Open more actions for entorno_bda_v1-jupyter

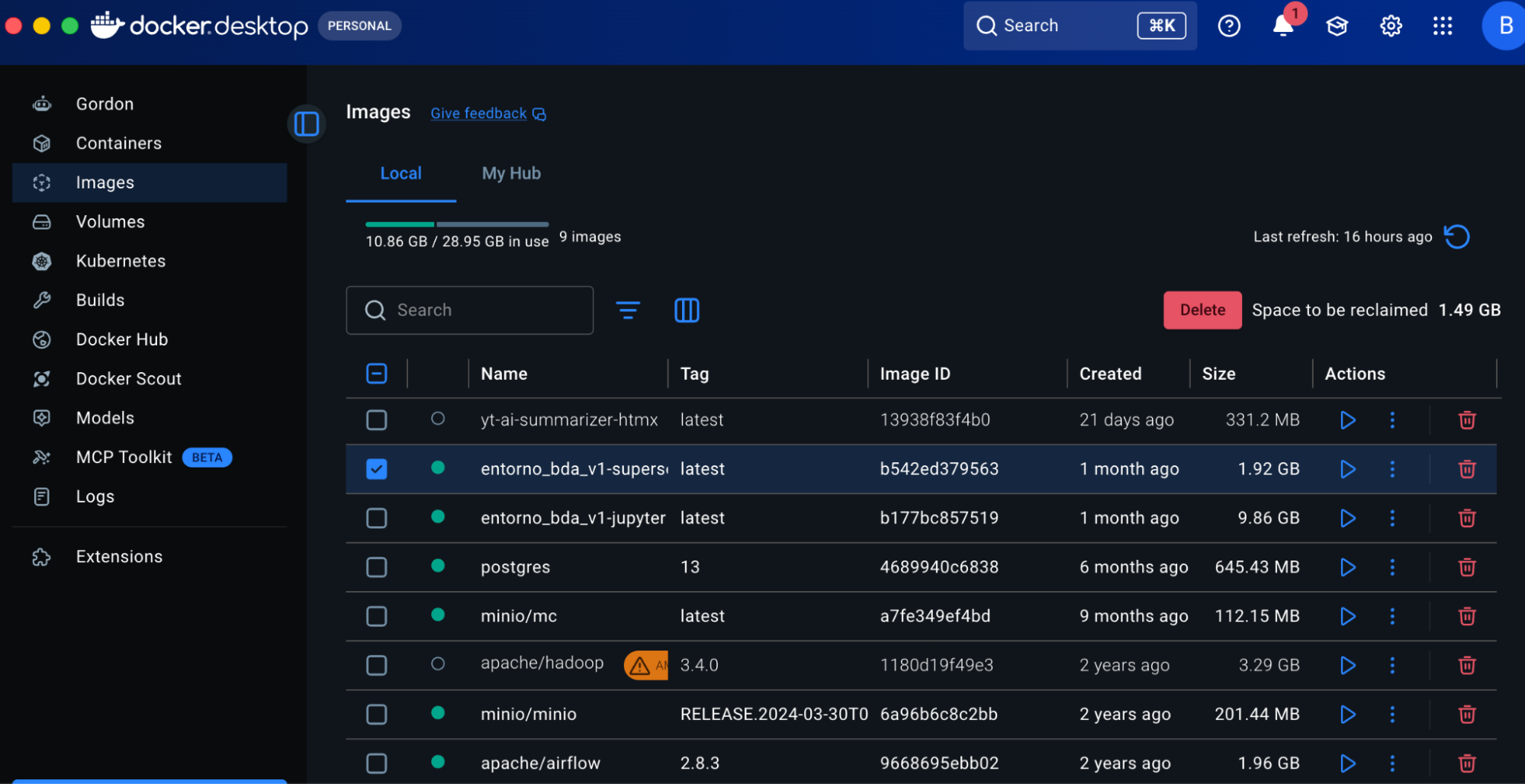point(1392,519)
